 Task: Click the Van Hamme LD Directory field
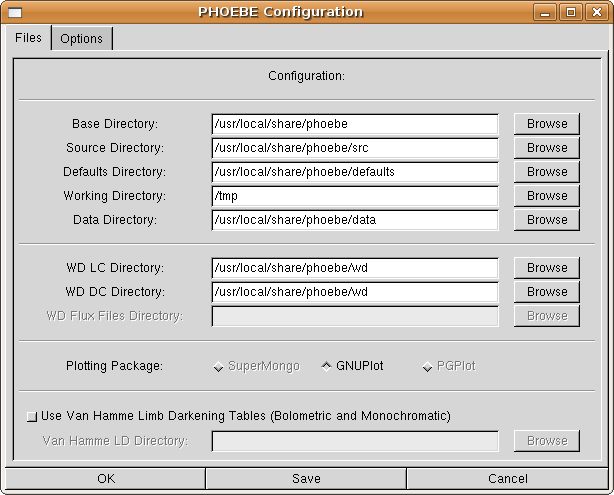pos(355,441)
